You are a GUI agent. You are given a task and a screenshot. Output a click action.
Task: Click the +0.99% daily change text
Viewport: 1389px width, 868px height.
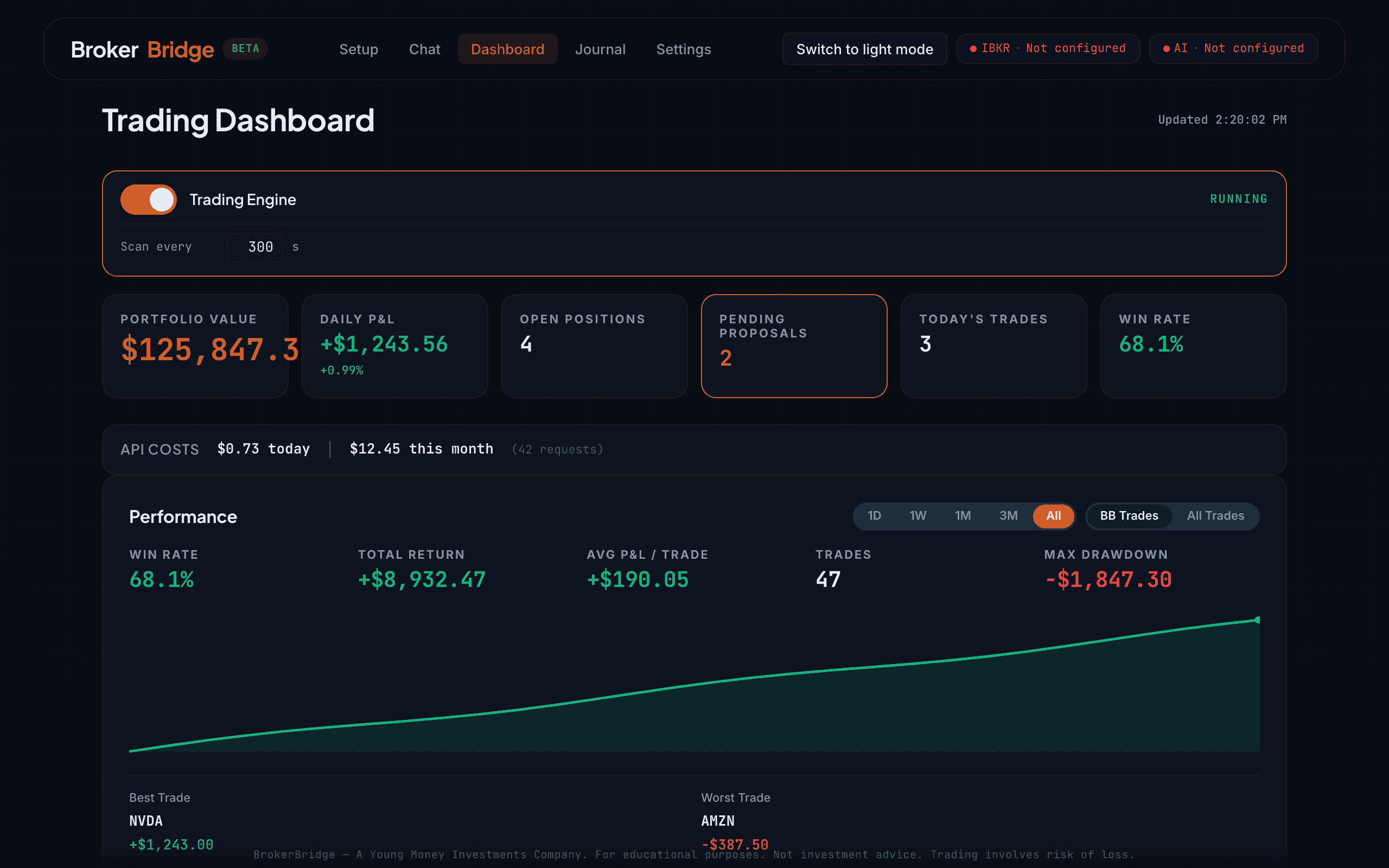[x=341, y=371]
